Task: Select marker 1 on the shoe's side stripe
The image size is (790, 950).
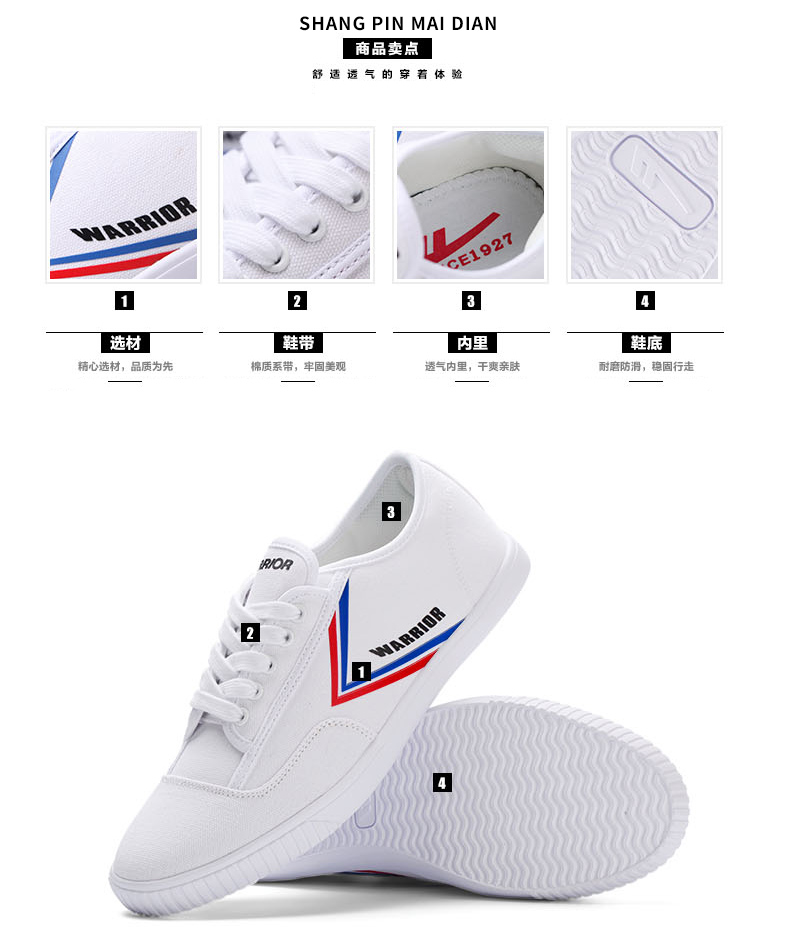Action: coord(362,671)
